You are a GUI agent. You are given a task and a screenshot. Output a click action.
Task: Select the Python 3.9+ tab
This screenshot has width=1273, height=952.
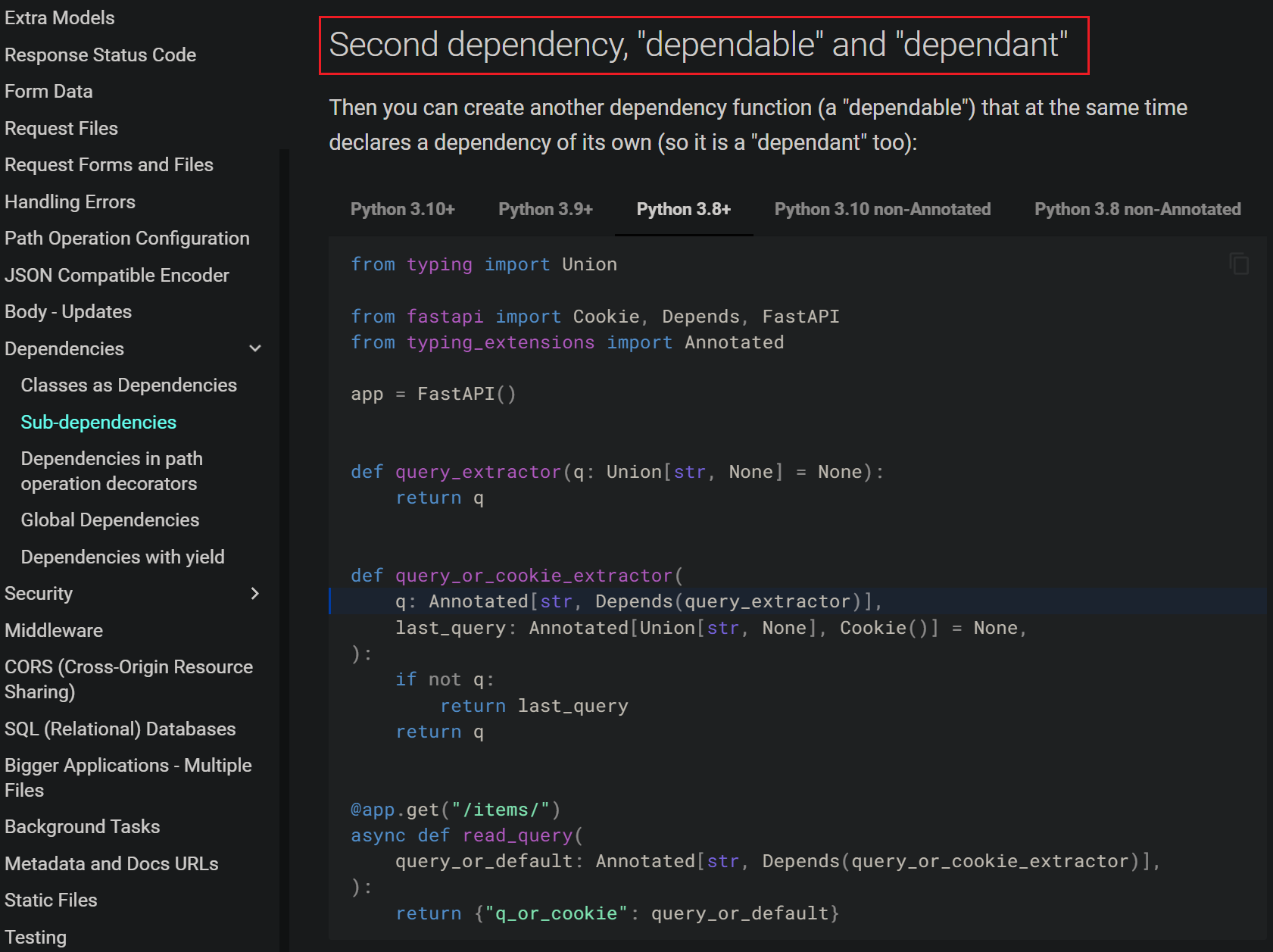[x=545, y=210]
